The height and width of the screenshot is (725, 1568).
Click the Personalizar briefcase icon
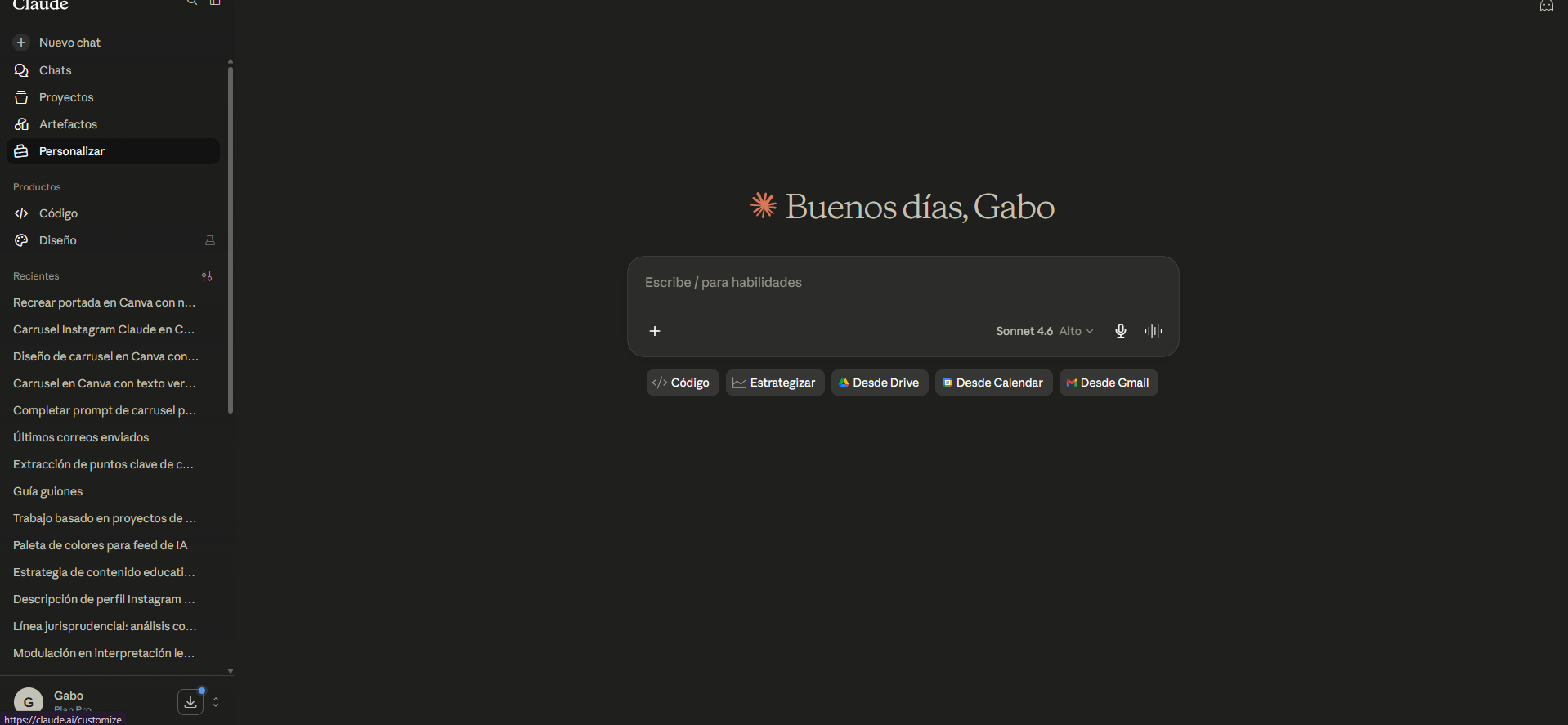(21, 151)
